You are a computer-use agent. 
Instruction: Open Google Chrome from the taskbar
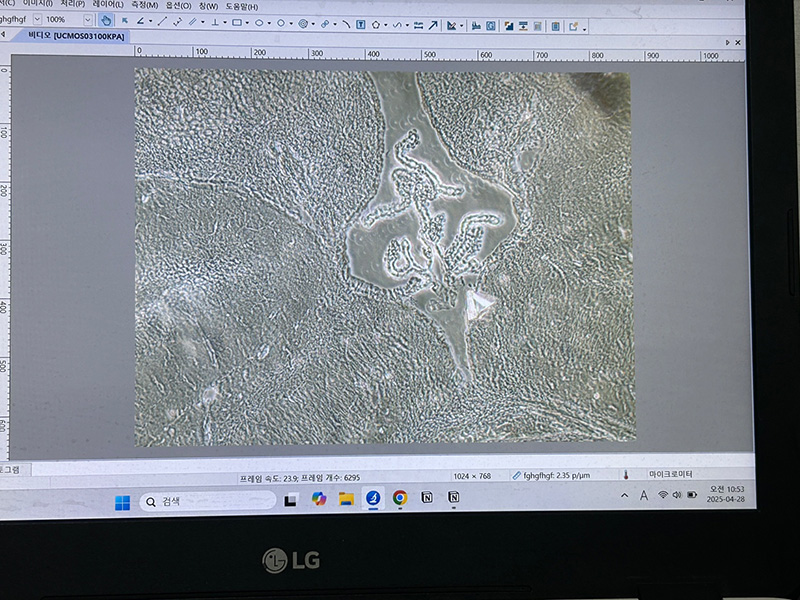coord(400,497)
